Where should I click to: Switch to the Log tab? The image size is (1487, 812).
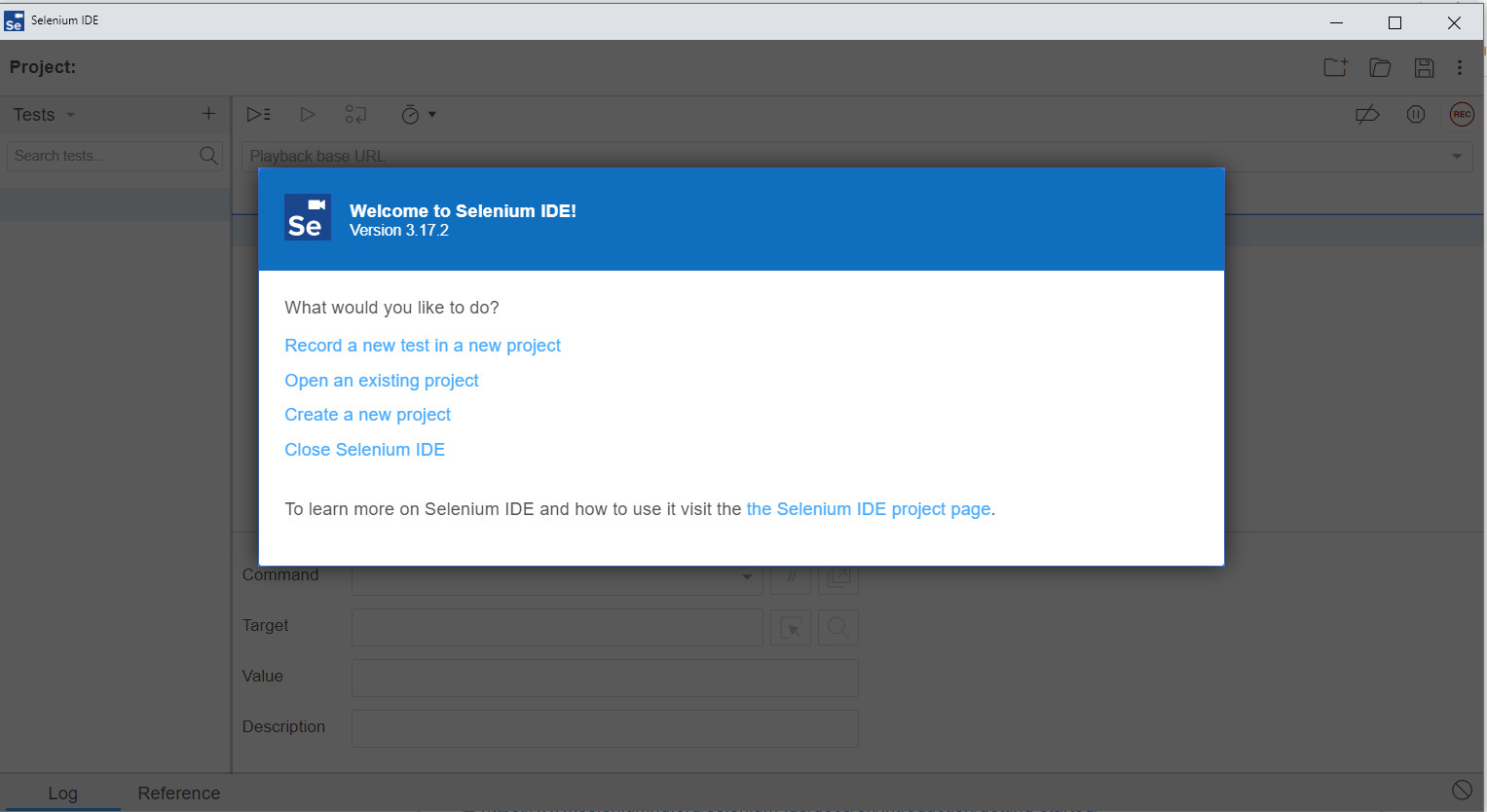(62, 793)
